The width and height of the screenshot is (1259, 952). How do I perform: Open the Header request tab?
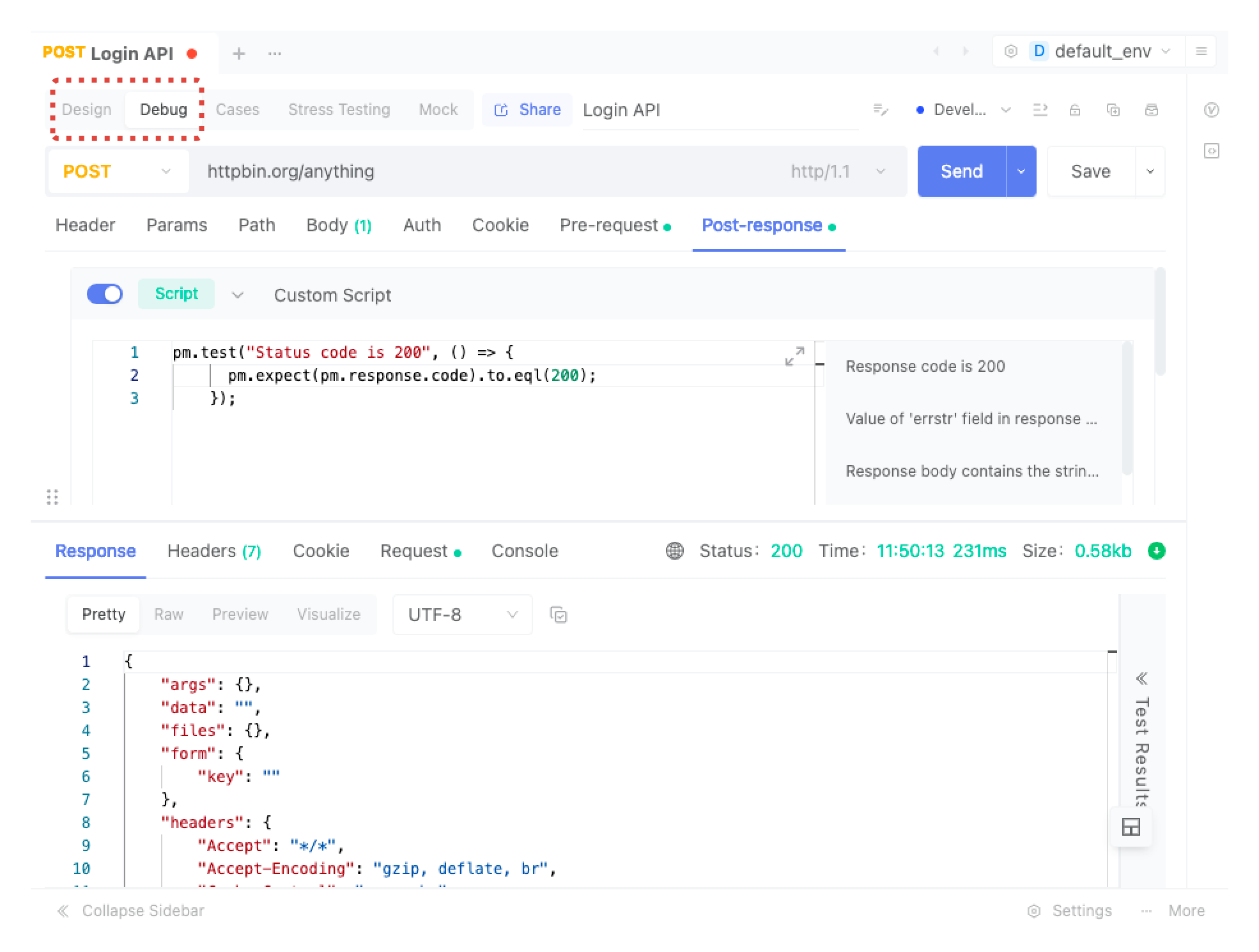[86, 226]
